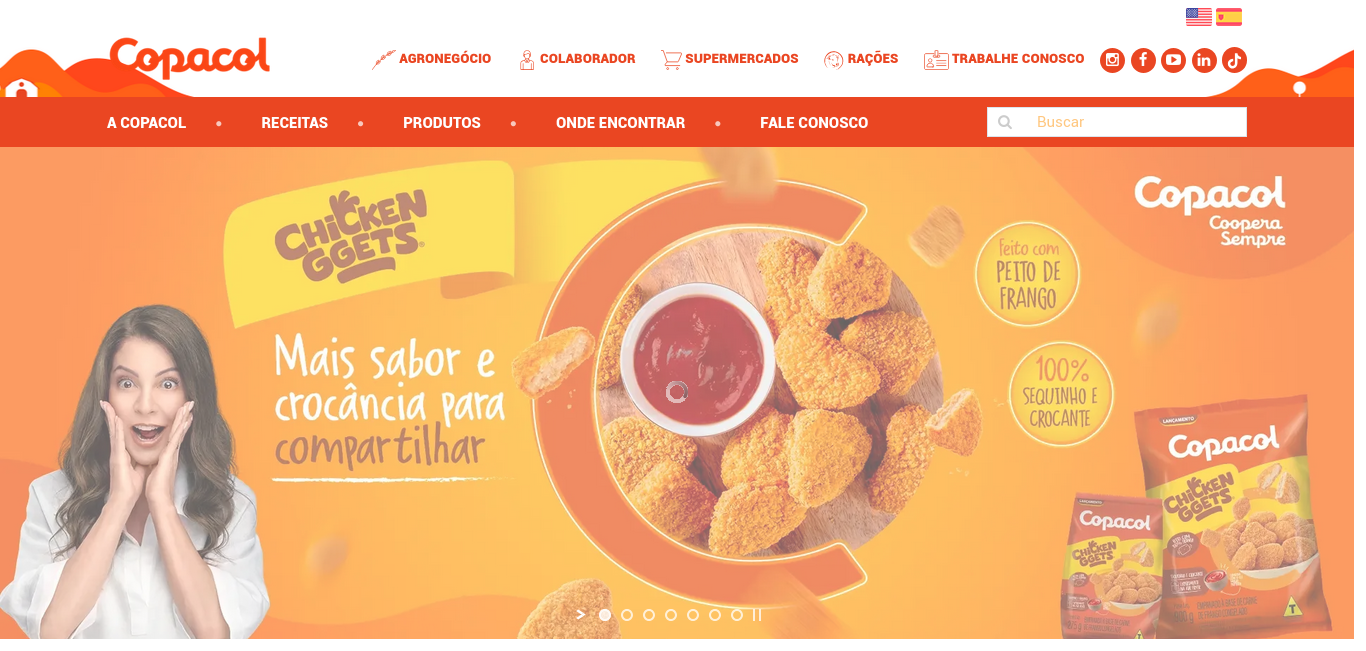Open the PRODUTOS menu

tap(442, 123)
